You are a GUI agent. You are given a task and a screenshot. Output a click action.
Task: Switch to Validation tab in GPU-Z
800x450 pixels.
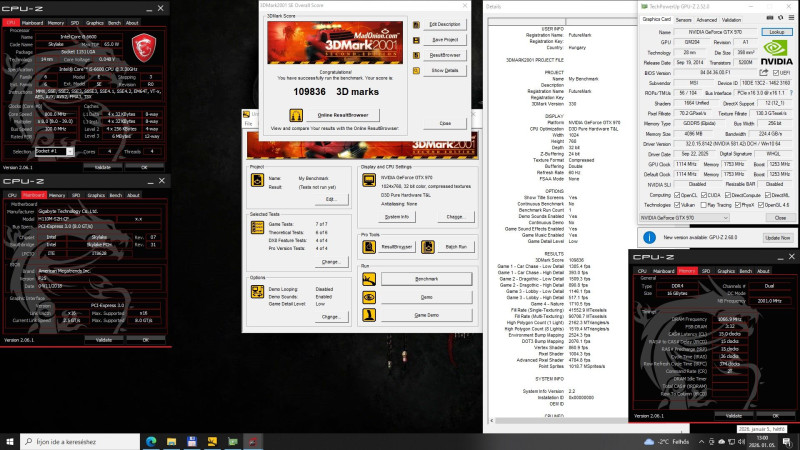point(731,20)
